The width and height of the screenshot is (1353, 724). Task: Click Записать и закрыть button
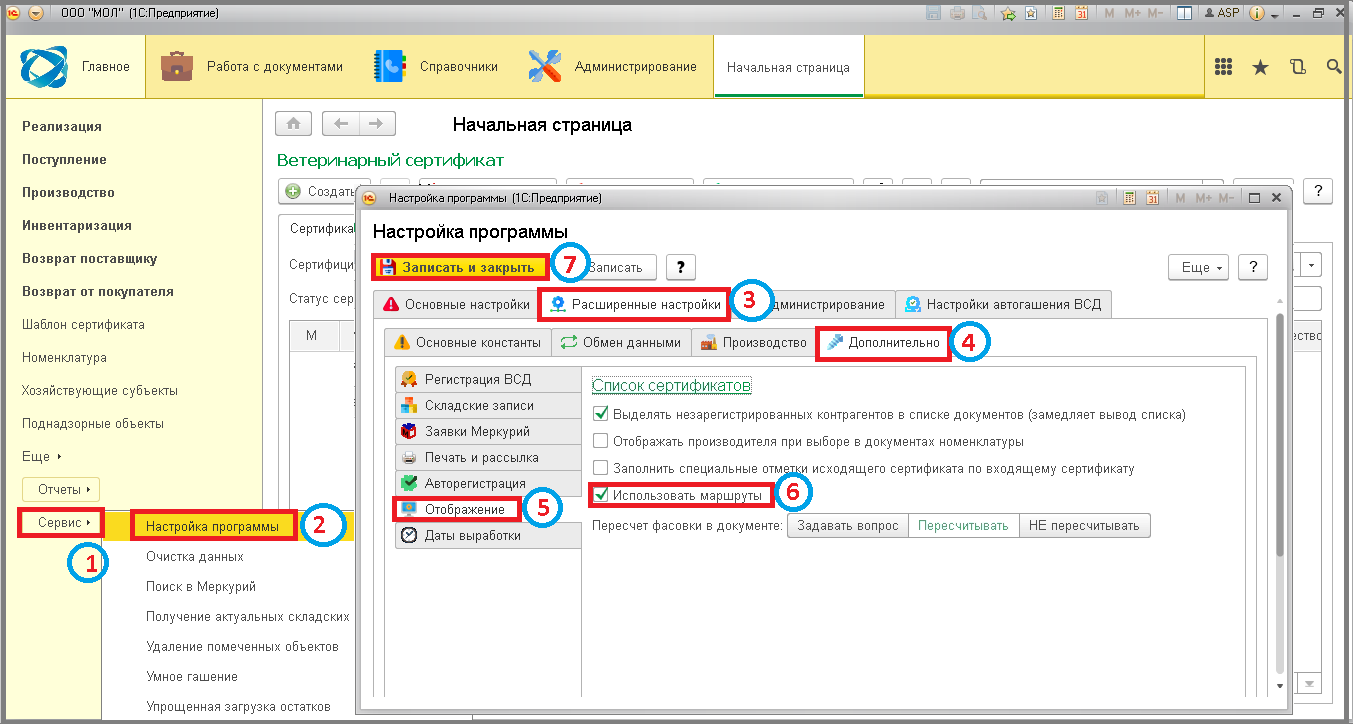coord(459,267)
